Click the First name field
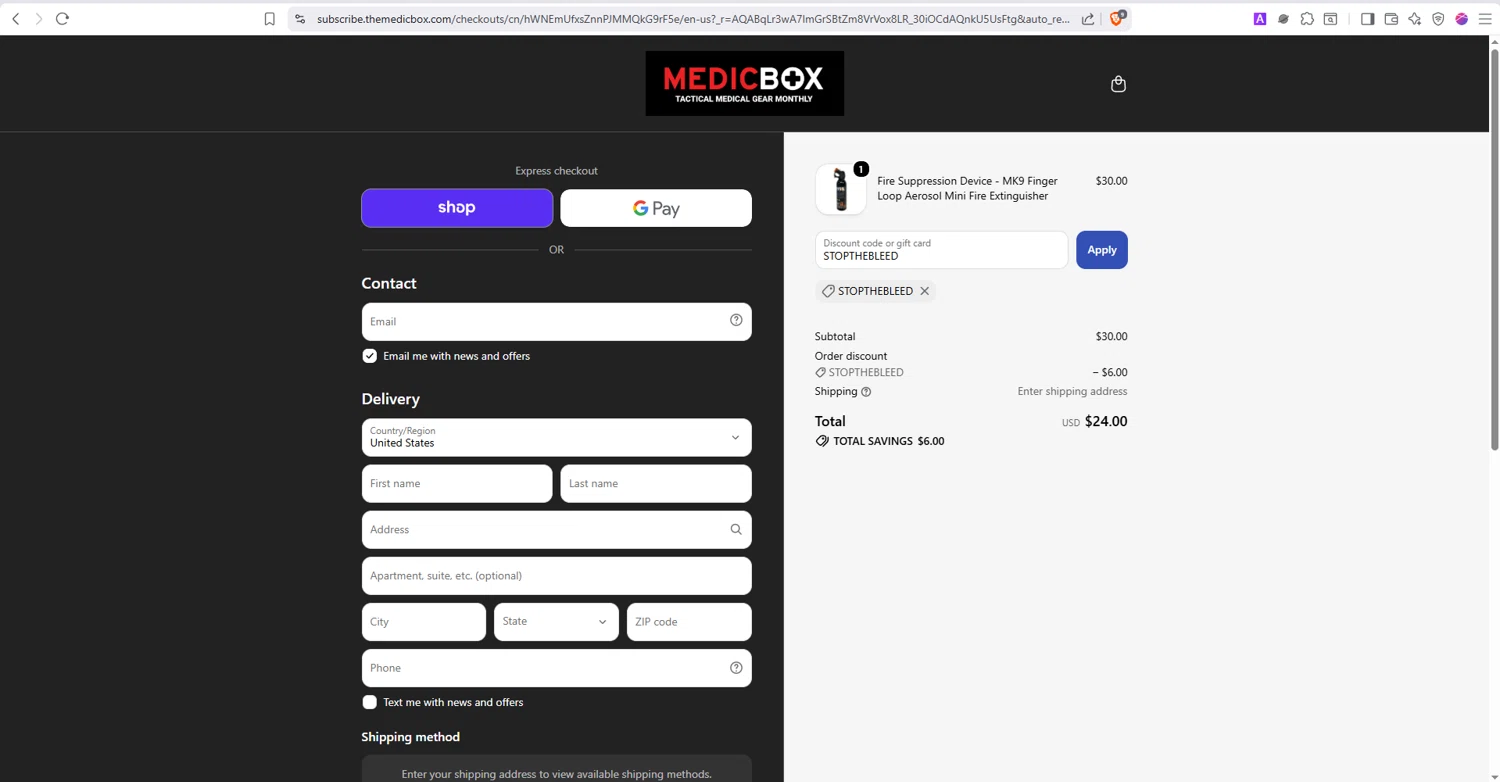This screenshot has height=782, width=1500. click(457, 484)
